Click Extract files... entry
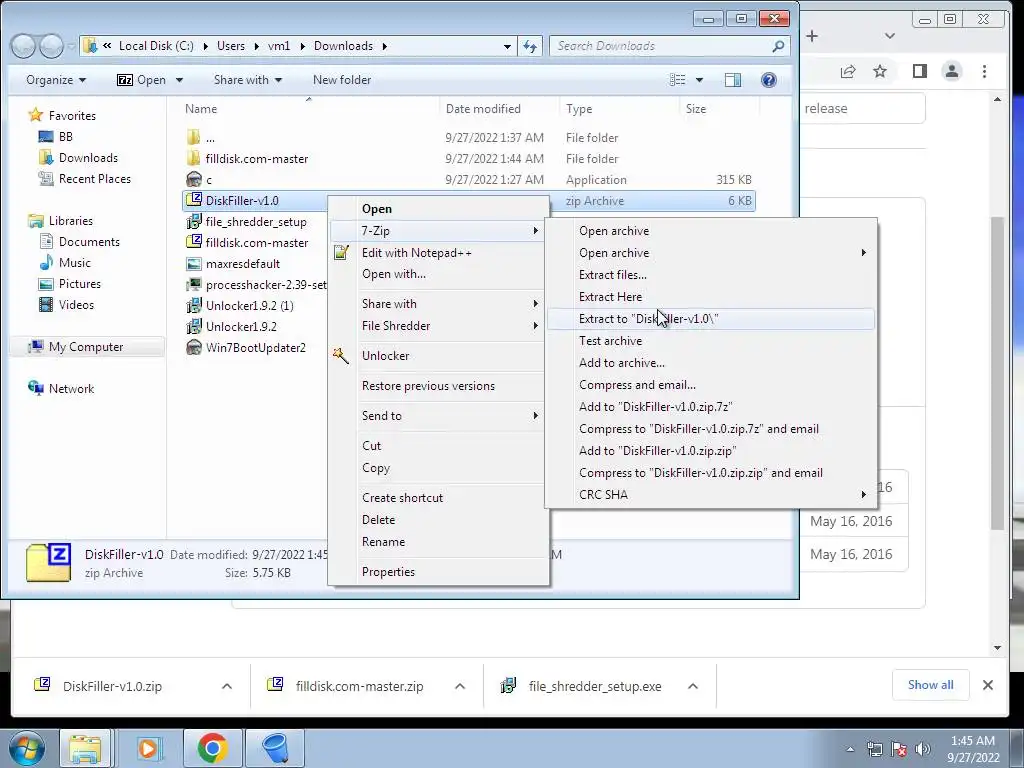 (711, 275)
